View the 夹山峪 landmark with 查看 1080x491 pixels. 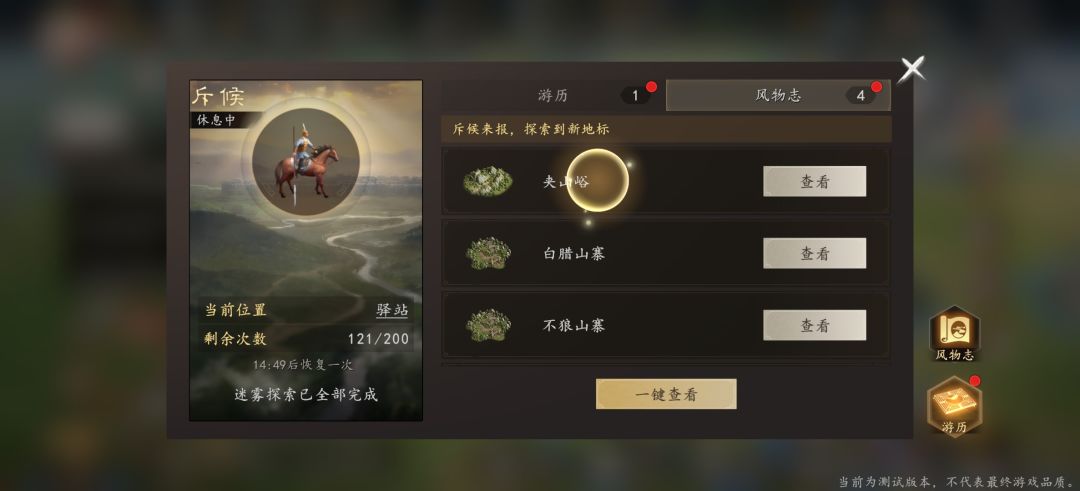click(x=814, y=181)
